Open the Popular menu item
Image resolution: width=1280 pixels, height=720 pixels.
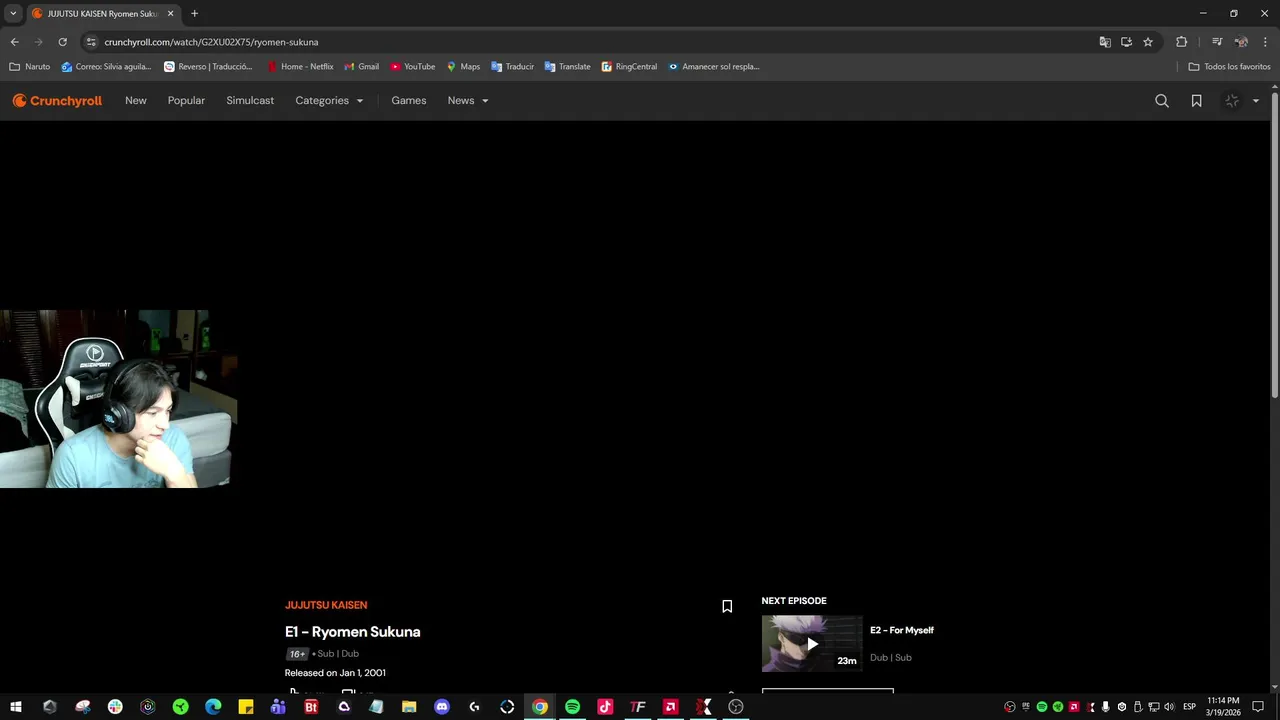pyautogui.click(x=186, y=101)
